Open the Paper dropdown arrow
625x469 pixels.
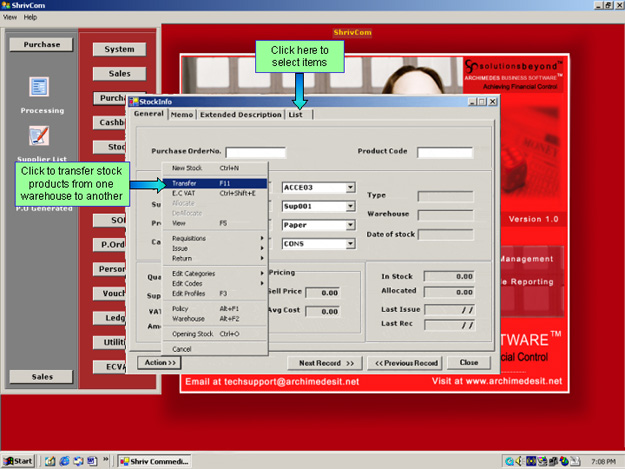click(x=350, y=225)
